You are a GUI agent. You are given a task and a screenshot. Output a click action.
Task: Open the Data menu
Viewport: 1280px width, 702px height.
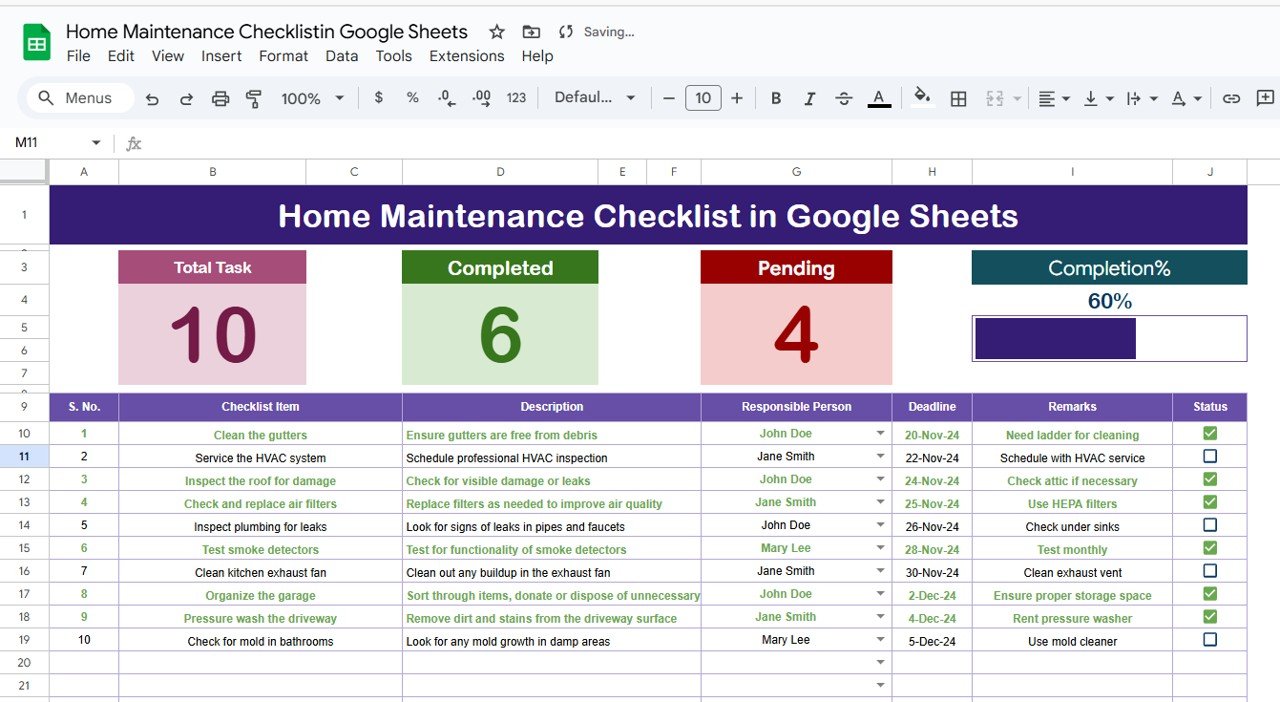(x=341, y=56)
